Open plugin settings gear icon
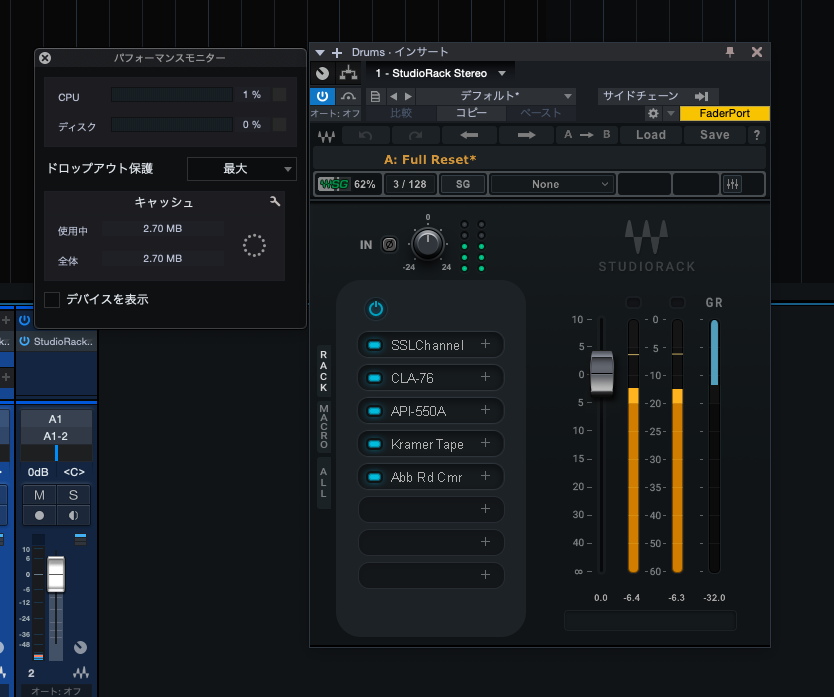The height and width of the screenshot is (697, 834). coord(653,113)
